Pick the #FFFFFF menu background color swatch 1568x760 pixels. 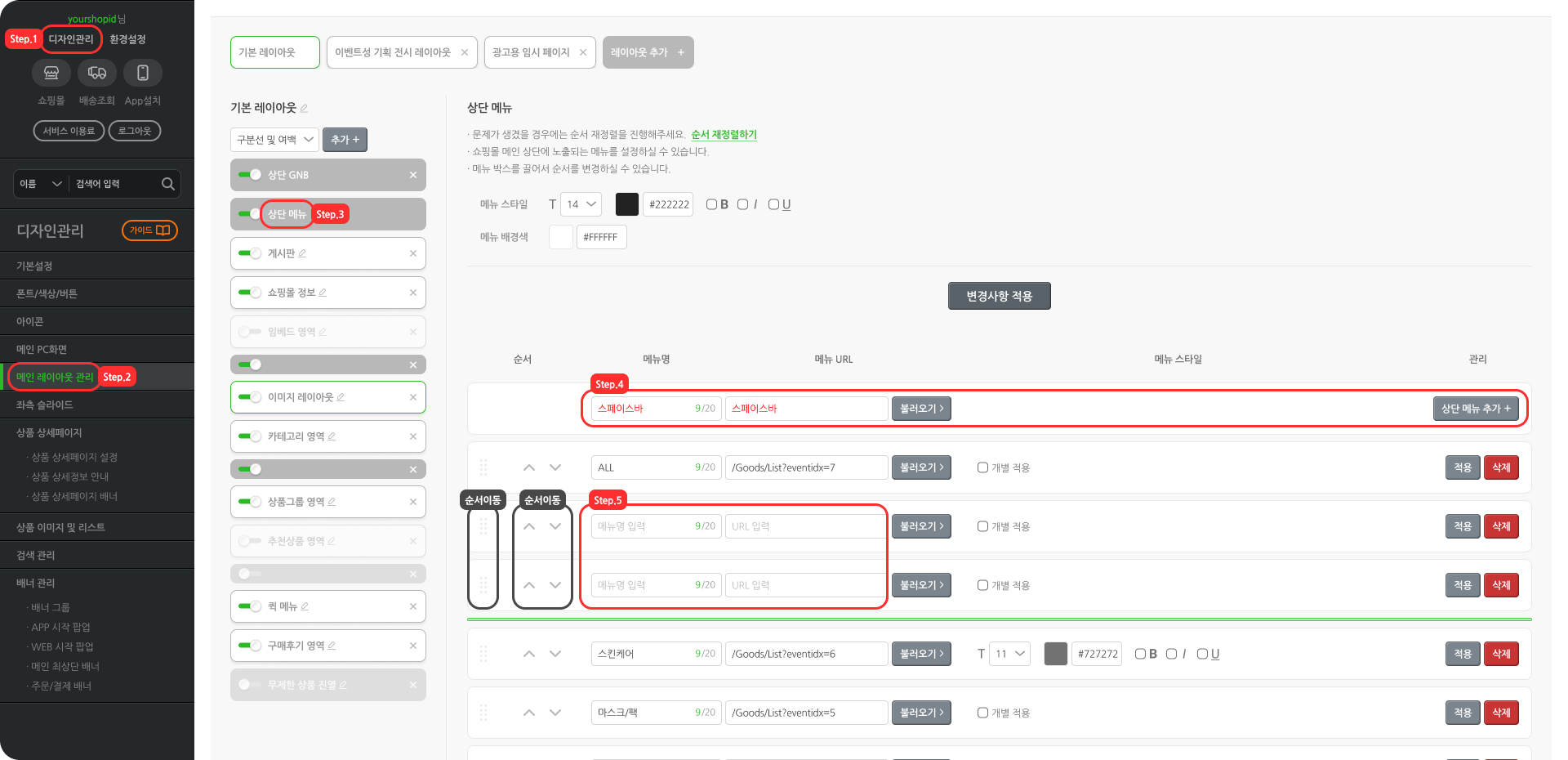pos(561,237)
